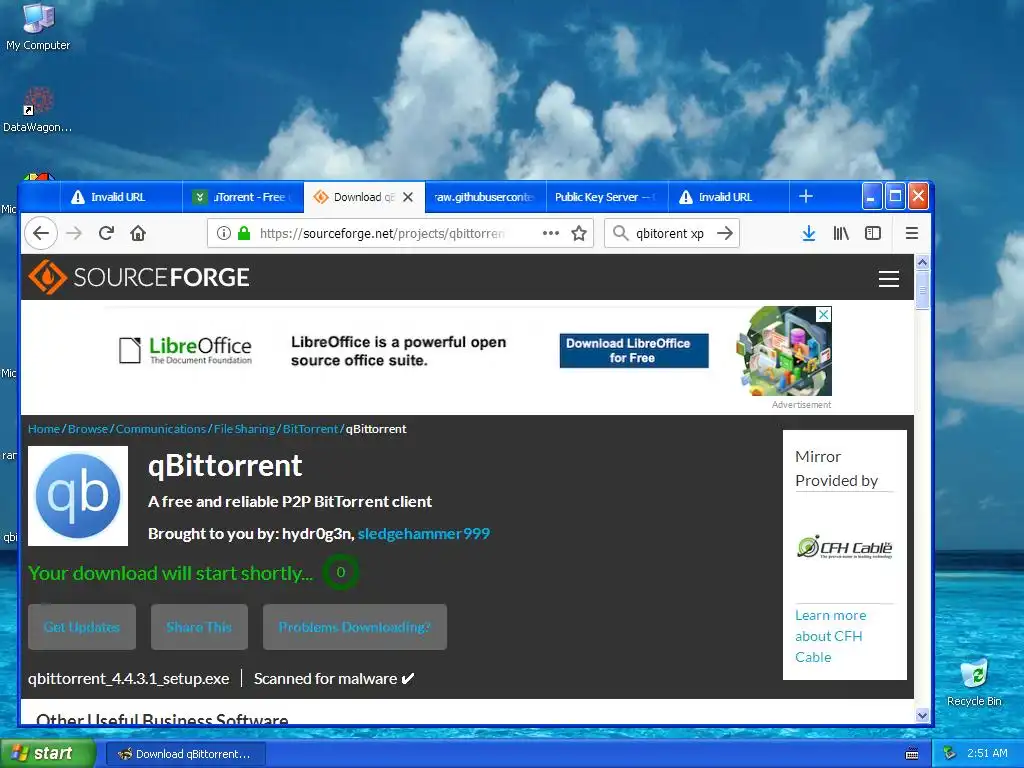Click the page scrollbar down arrow
The height and width of the screenshot is (768, 1024).
pos(922,715)
